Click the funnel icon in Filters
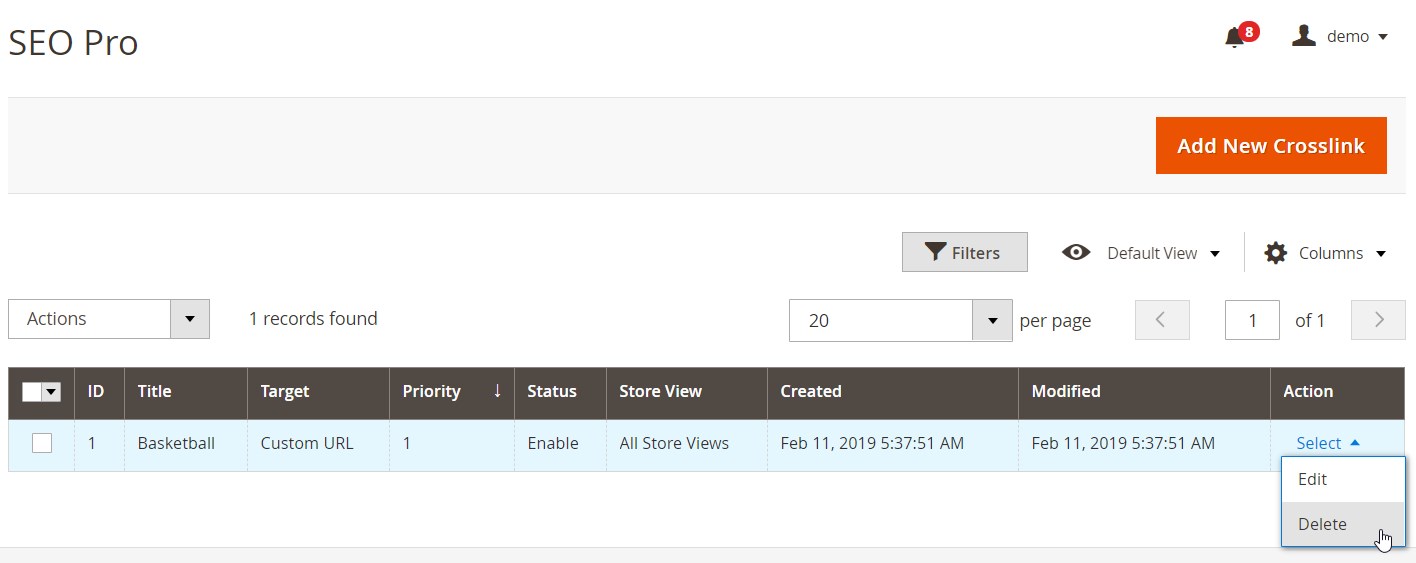Screen dimensions: 1416x563 coord(935,252)
